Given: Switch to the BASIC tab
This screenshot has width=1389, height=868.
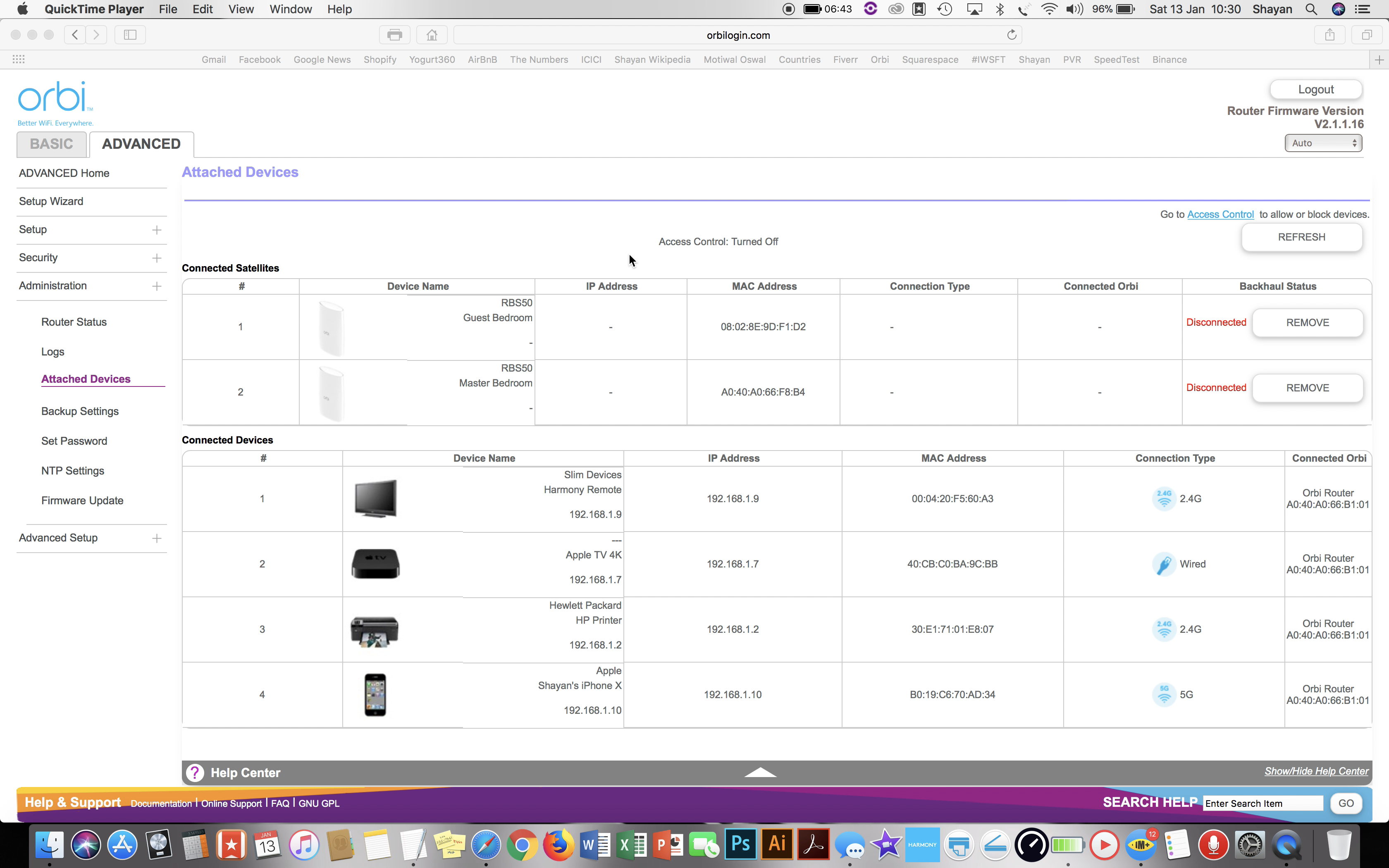Looking at the screenshot, I should point(52,144).
